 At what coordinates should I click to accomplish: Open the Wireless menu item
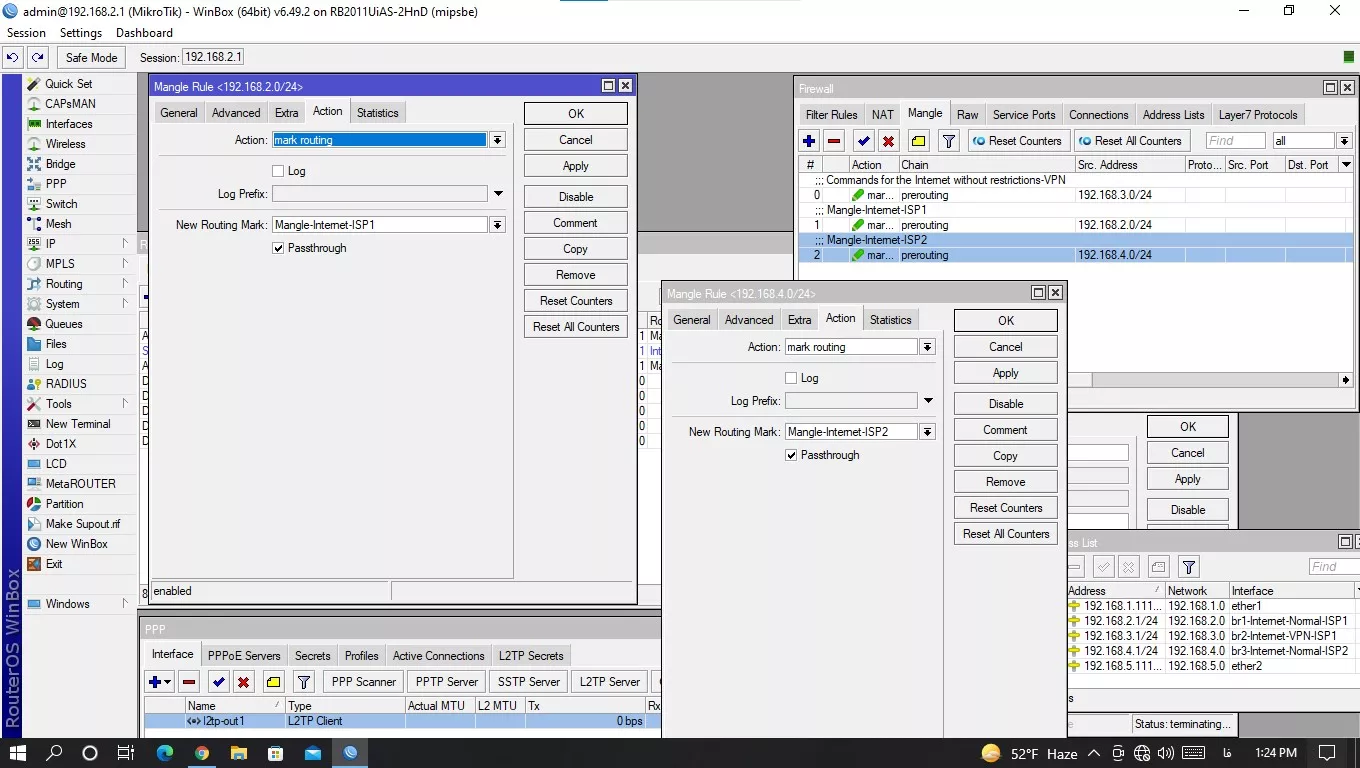(x=65, y=144)
